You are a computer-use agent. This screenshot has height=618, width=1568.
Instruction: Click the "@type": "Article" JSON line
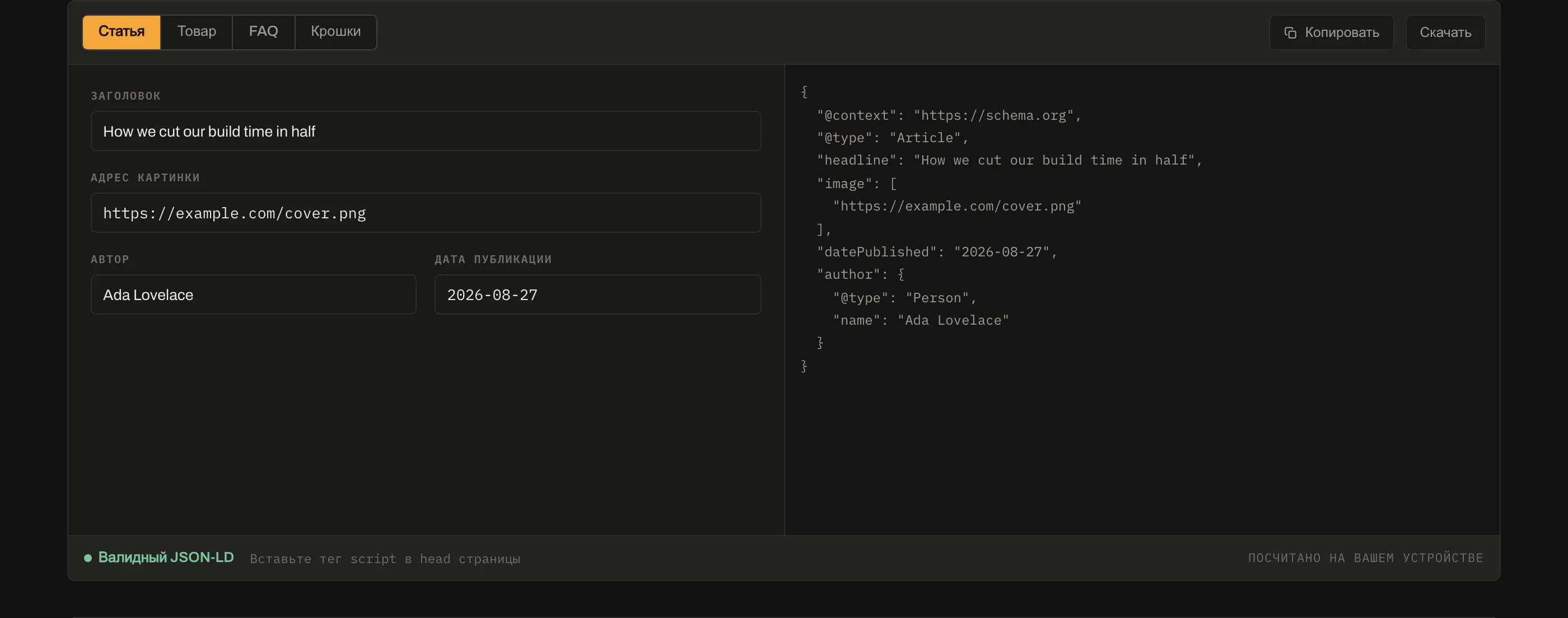pyautogui.click(x=892, y=138)
